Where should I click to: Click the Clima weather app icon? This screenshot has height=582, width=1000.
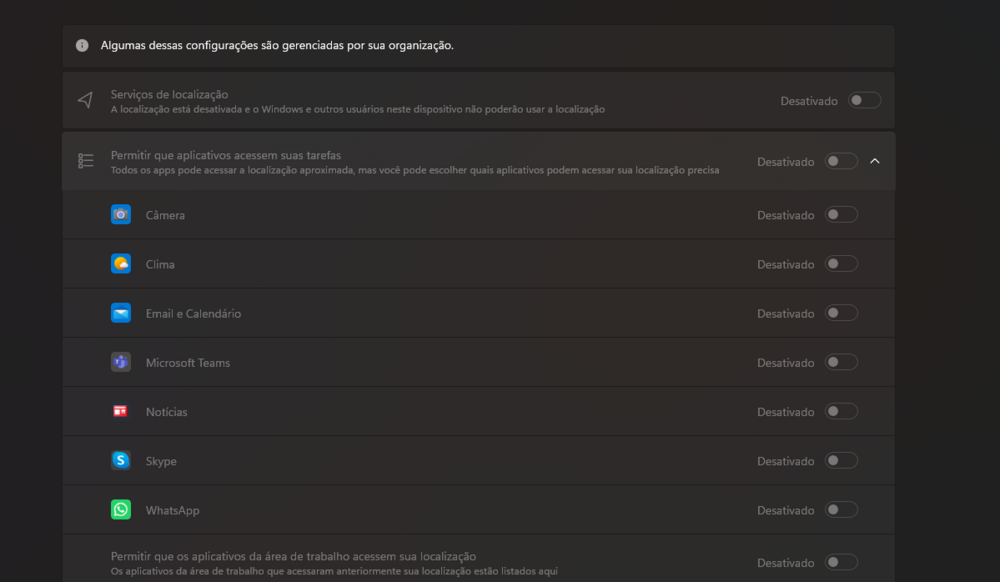click(121, 264)
